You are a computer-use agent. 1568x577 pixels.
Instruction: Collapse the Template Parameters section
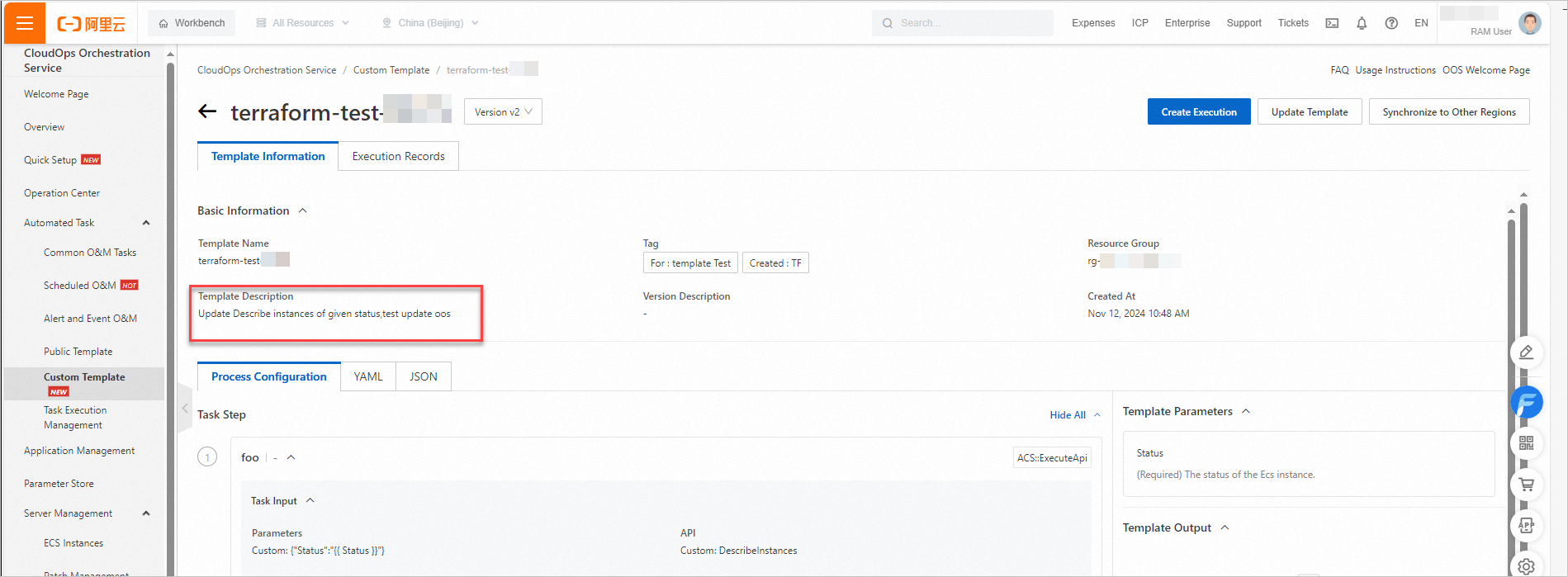coord(1246,411)
